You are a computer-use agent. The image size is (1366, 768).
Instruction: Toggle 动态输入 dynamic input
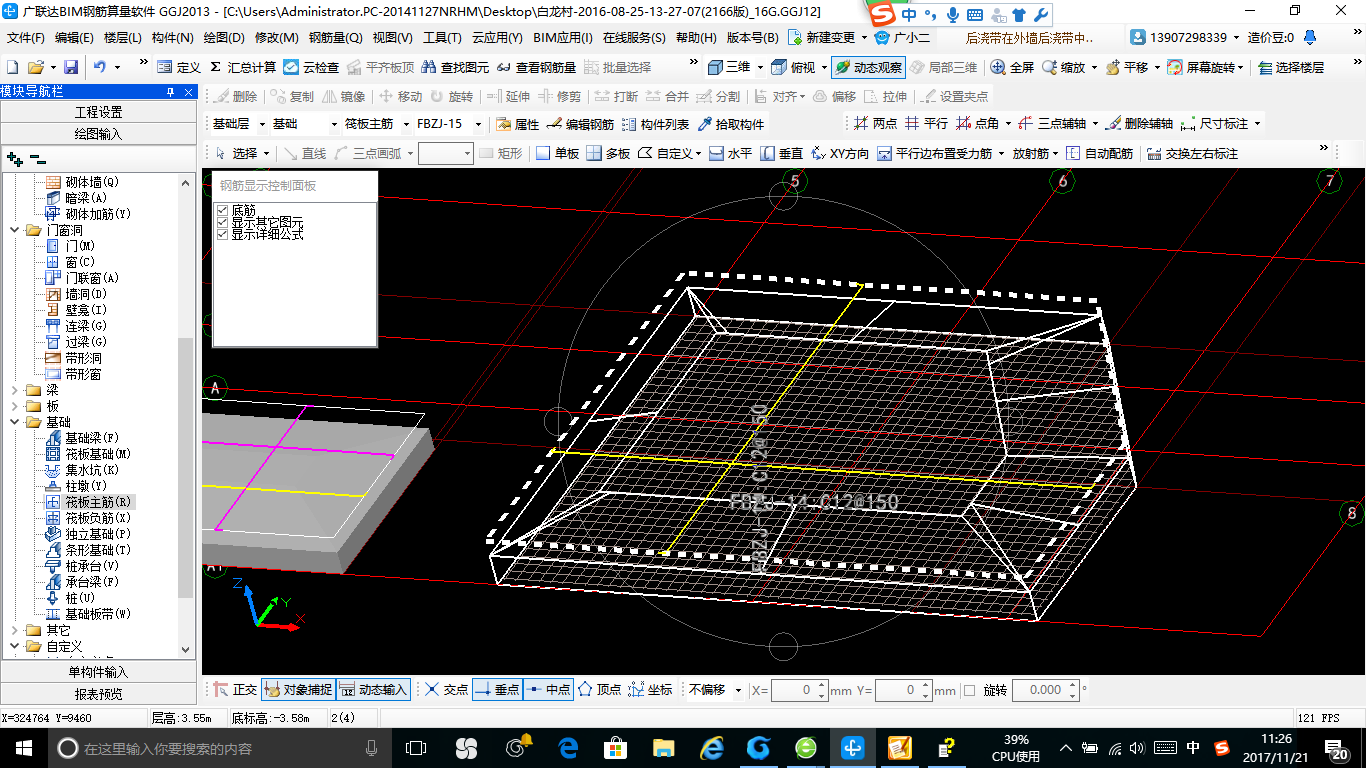click(374, 690)
